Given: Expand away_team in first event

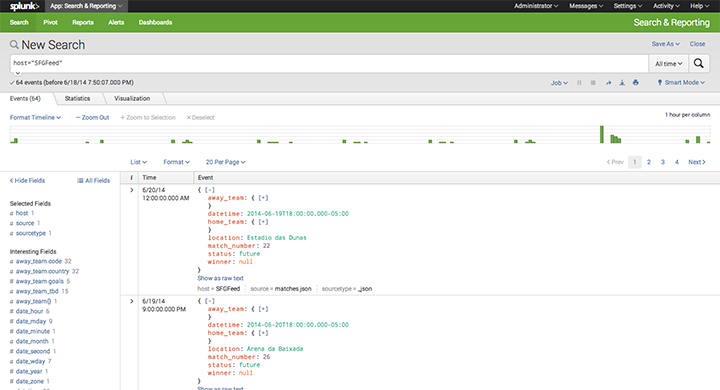Looking at the screenshot, I should pos(263,198).
